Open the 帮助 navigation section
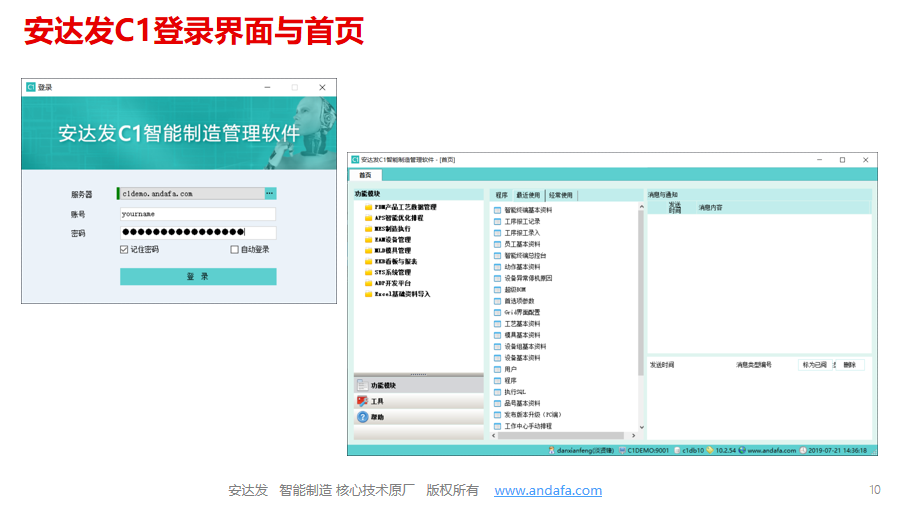The height and width of the screenshot is (509, 907). coord(419,417)
